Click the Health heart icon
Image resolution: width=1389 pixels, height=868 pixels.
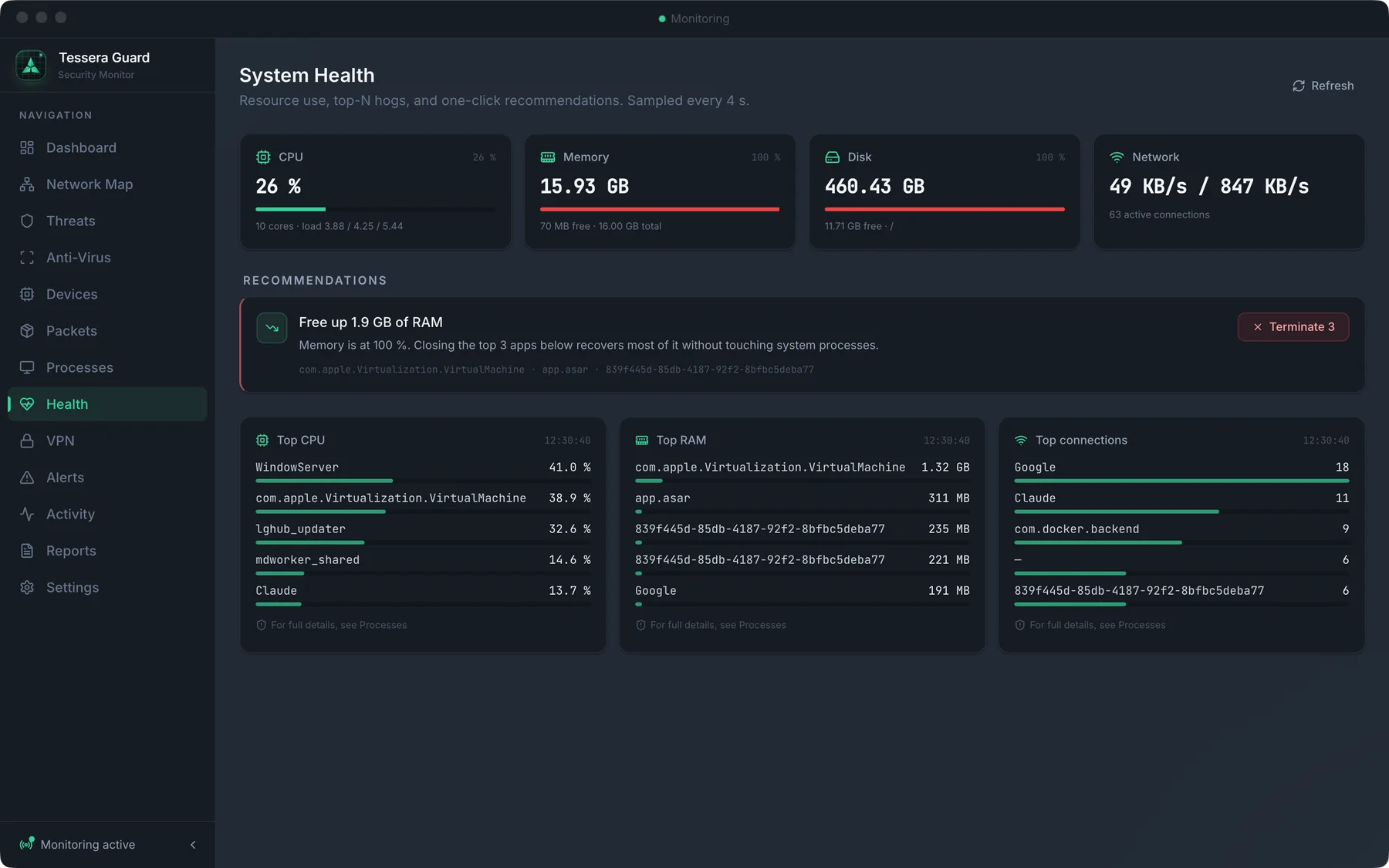[x=27, y=404]
